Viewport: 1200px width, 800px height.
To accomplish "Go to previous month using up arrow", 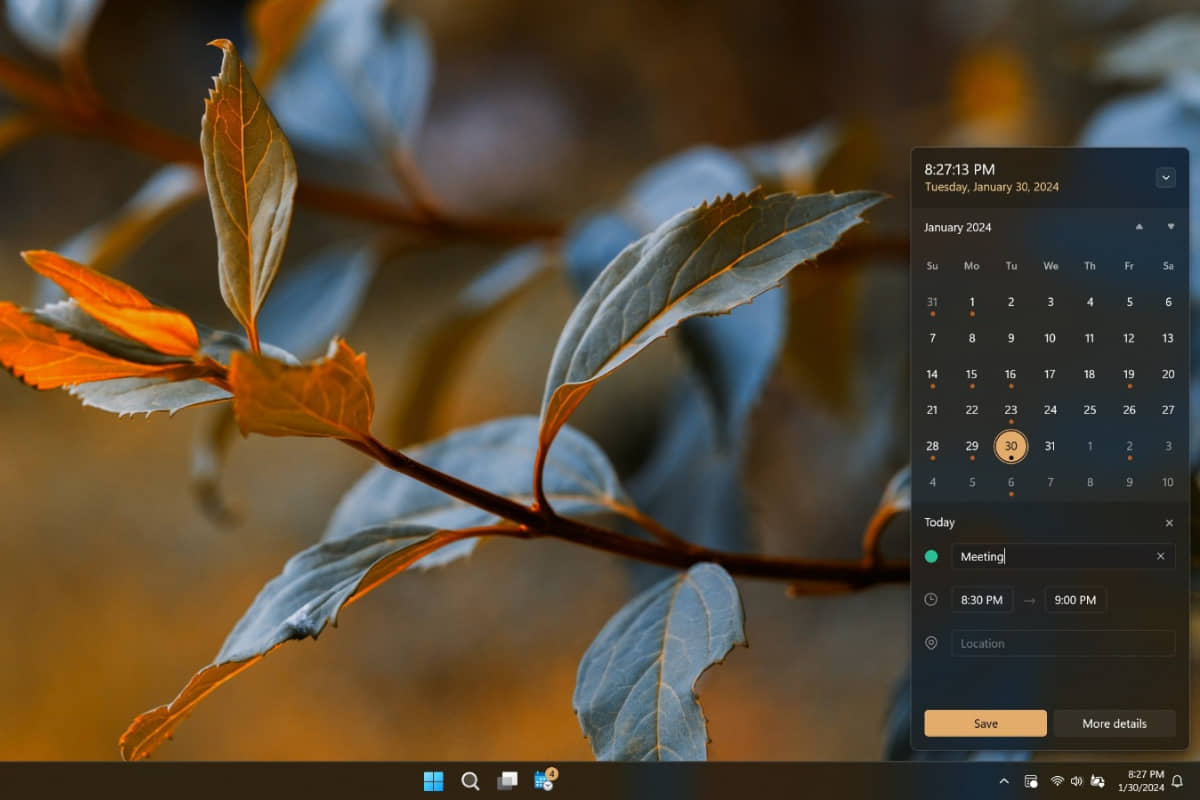I will (1139, 227).
